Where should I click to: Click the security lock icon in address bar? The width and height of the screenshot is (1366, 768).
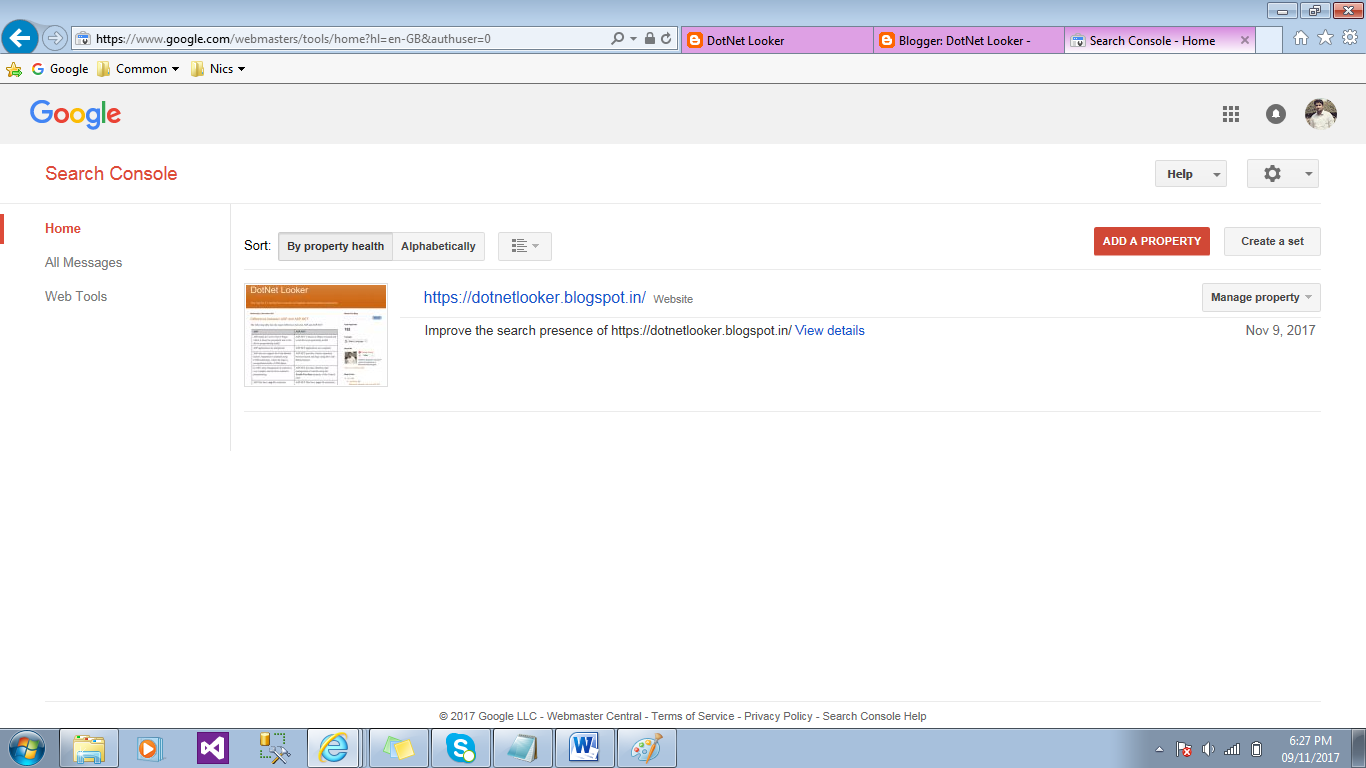point(650,39)
